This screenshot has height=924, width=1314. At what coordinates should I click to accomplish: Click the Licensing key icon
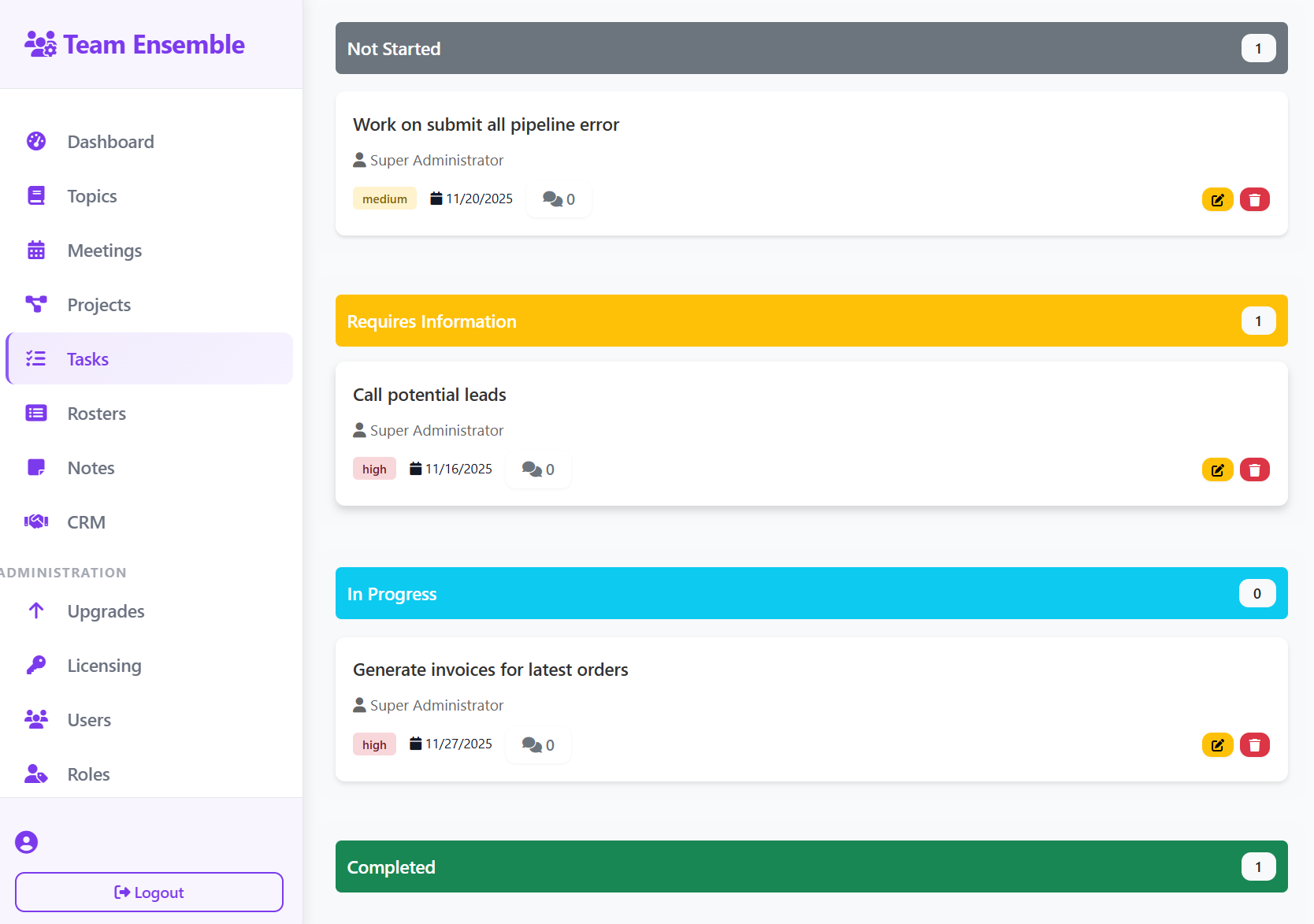pyautogui.click(x=36, y=666)
